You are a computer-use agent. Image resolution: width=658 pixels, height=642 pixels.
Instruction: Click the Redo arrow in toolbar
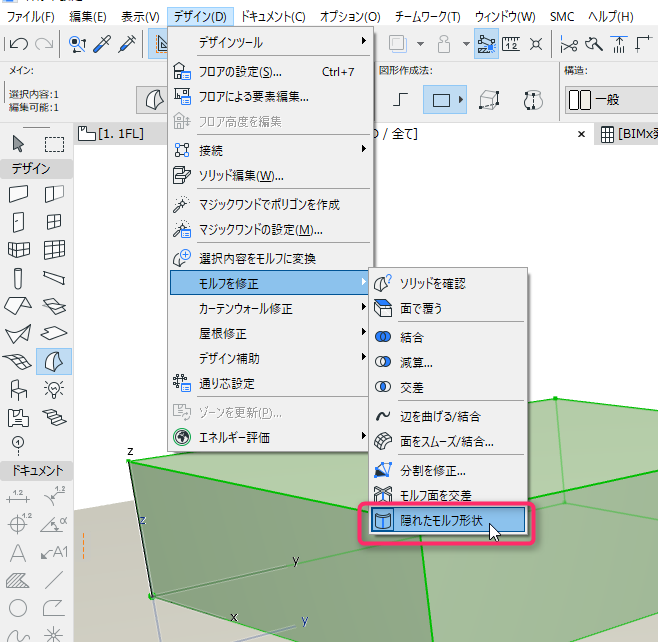[x=44, y=44]
